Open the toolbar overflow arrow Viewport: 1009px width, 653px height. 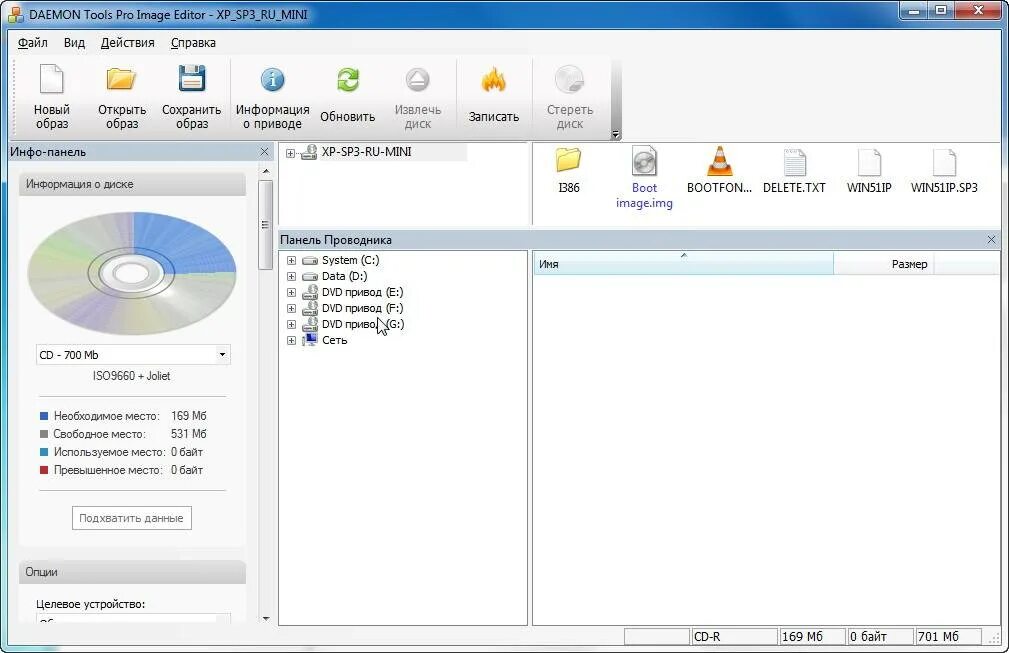(615, 134)
